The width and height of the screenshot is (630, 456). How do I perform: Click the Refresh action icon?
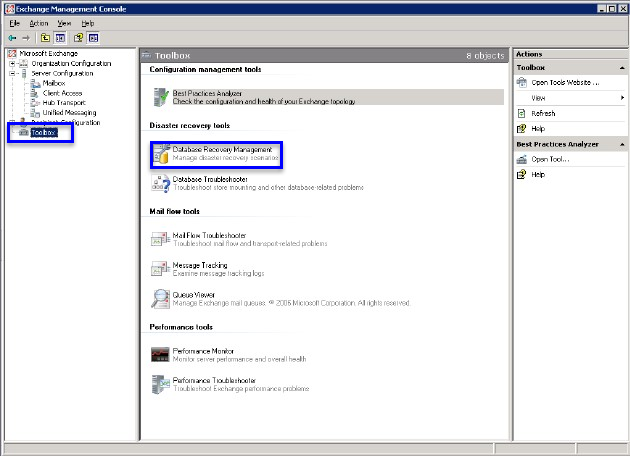click(522, 114)
